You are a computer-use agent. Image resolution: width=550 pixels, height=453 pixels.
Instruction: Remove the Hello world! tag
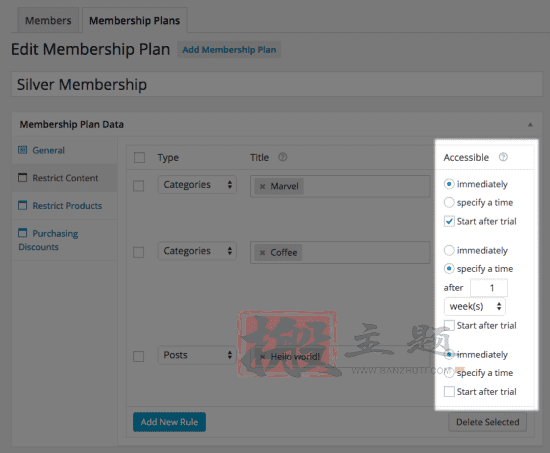click(x=262, y=357)
